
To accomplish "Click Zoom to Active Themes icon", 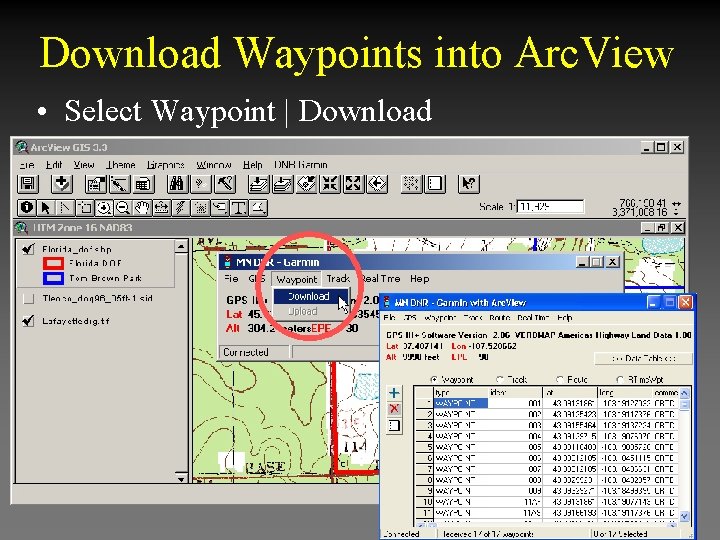I will pyautogui.click(x=282, y=184).
